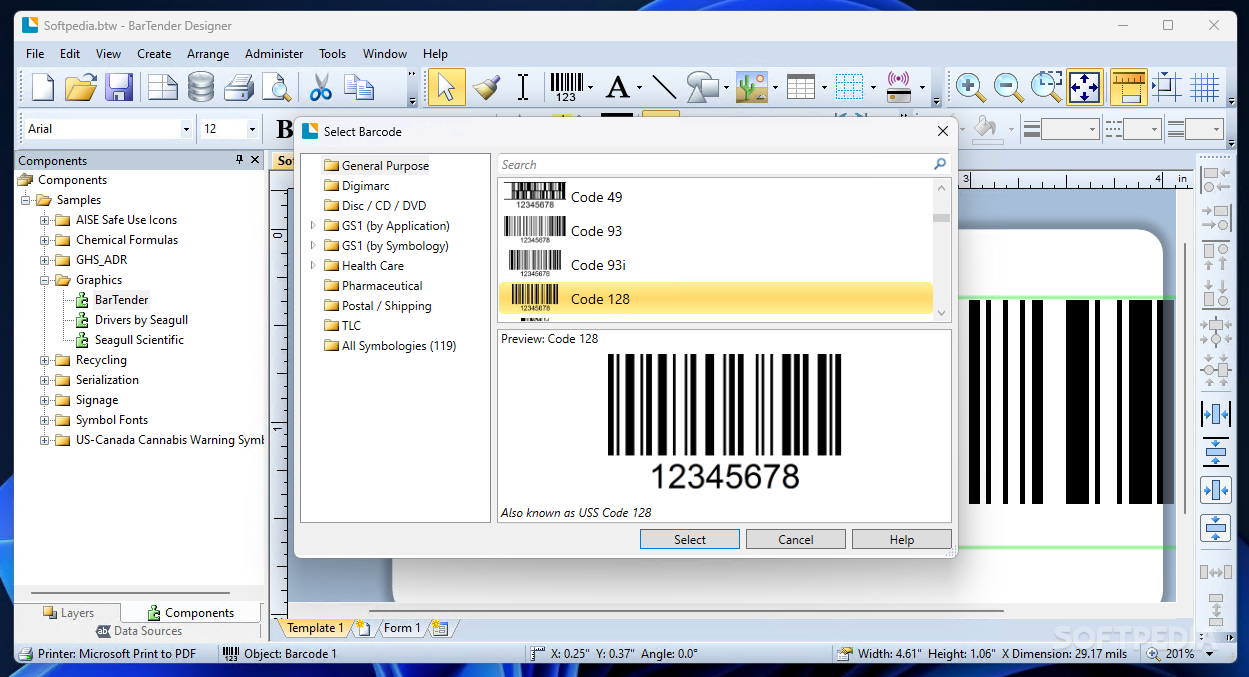Switch to the Layers tab
Screen dimensions: 1249x677
point(68,613)
